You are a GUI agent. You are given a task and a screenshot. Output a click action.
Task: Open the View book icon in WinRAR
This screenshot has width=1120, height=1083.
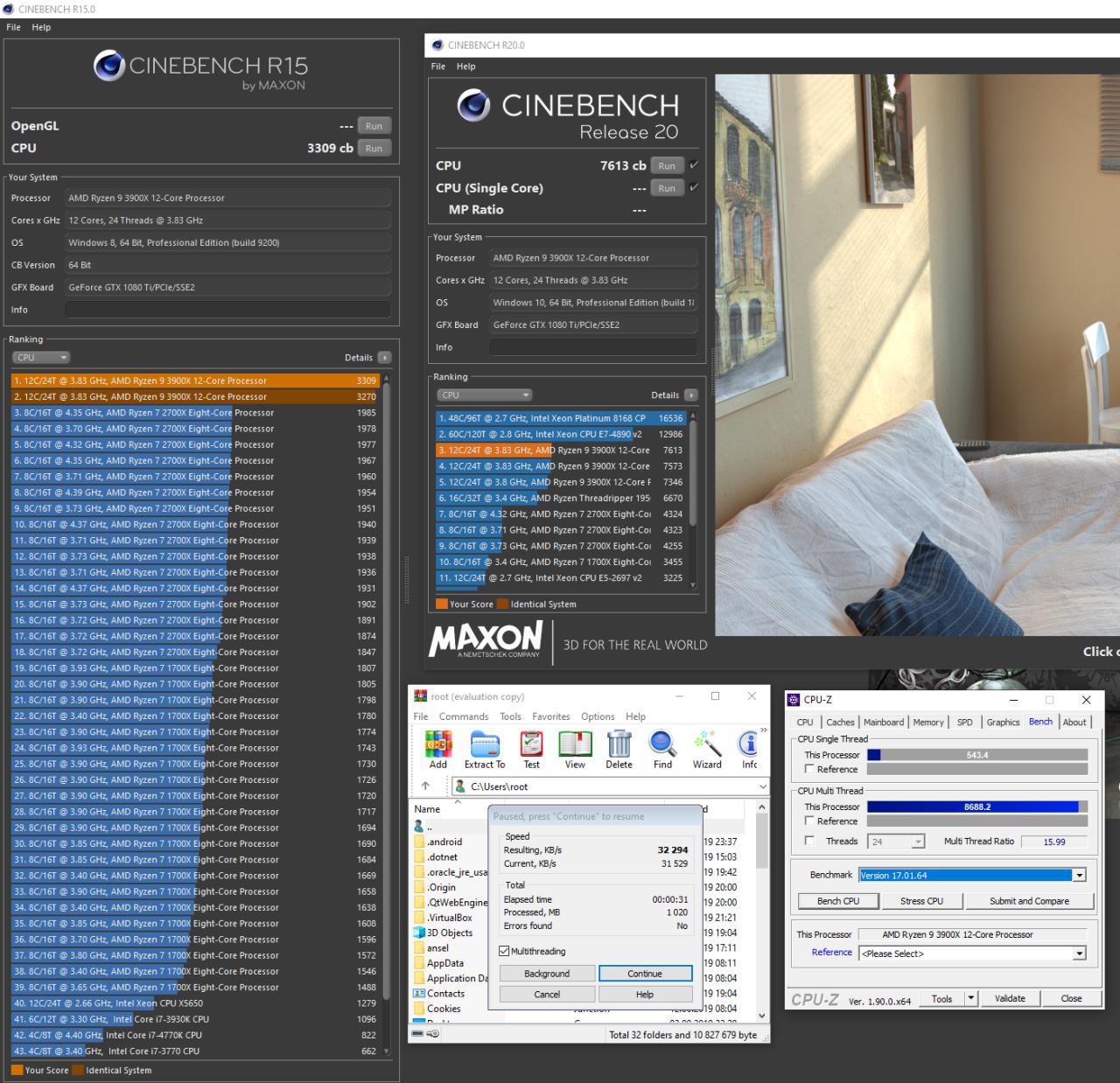pyautogui.click(x=575, y=744)
